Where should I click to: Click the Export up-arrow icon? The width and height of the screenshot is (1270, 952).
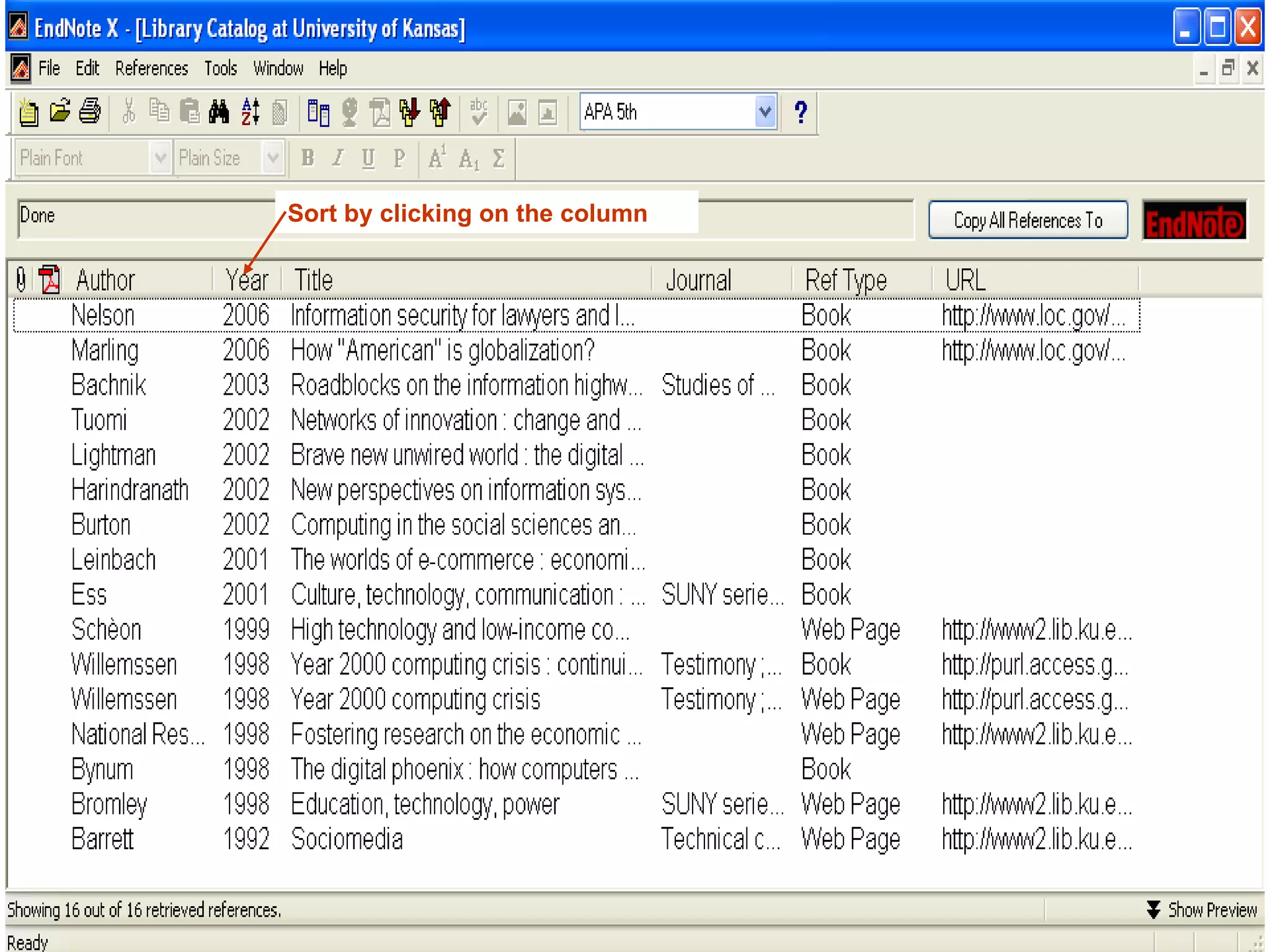[440, 112]
